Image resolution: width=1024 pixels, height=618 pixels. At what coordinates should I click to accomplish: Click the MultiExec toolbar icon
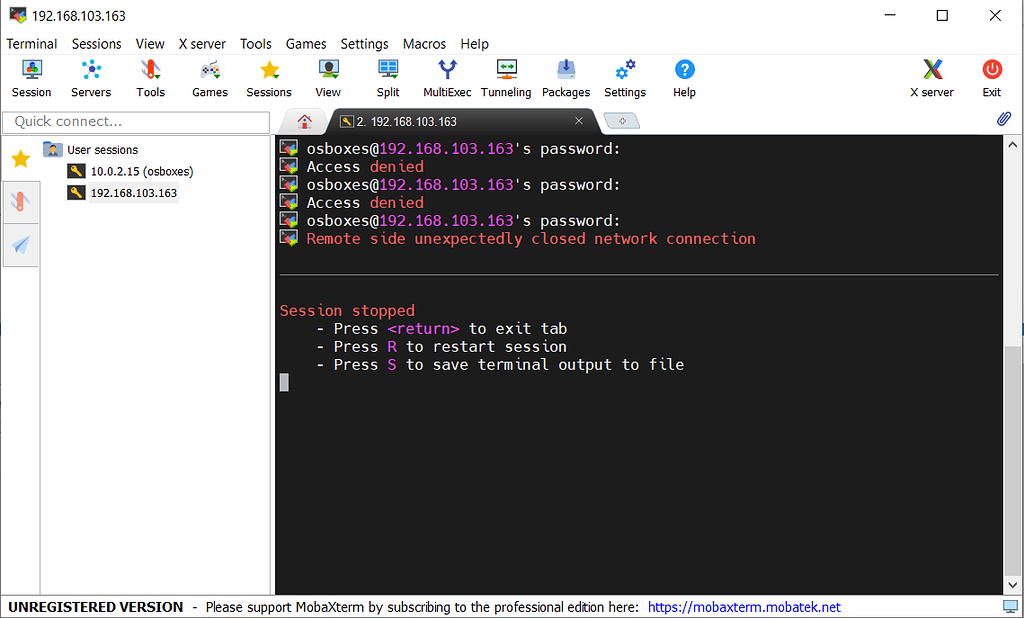pyautogui.click(x=447, y=78)
